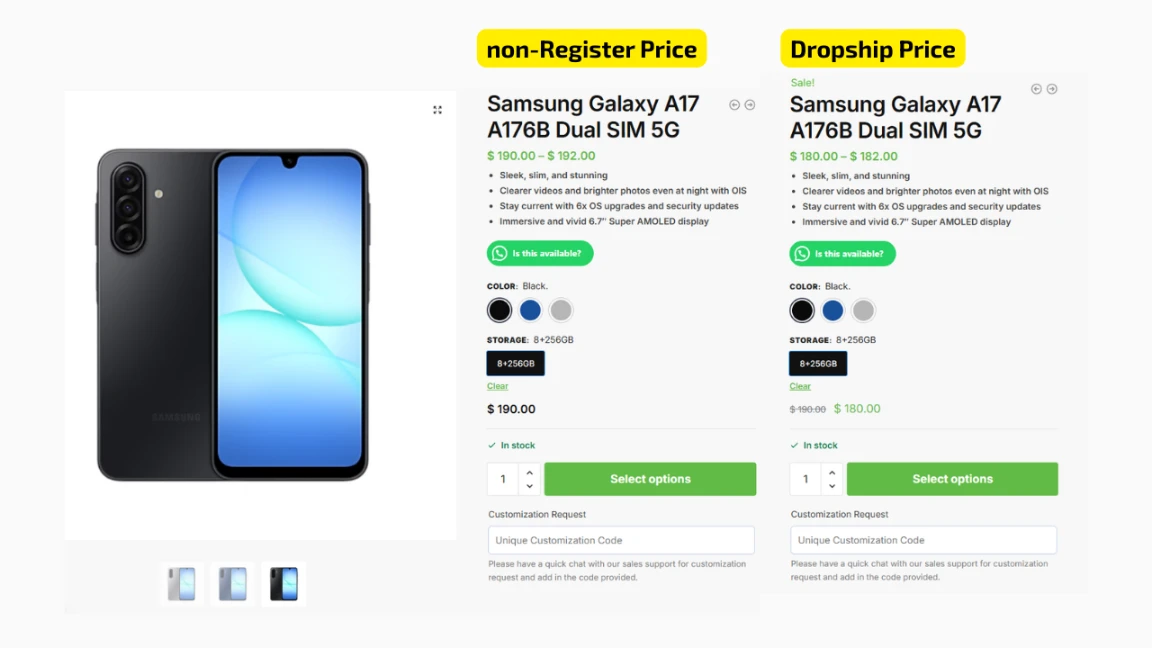Click previous product arrow in non-Register panel
Image resolution: width=1152 pixels, height=648 pixels.
735,105
